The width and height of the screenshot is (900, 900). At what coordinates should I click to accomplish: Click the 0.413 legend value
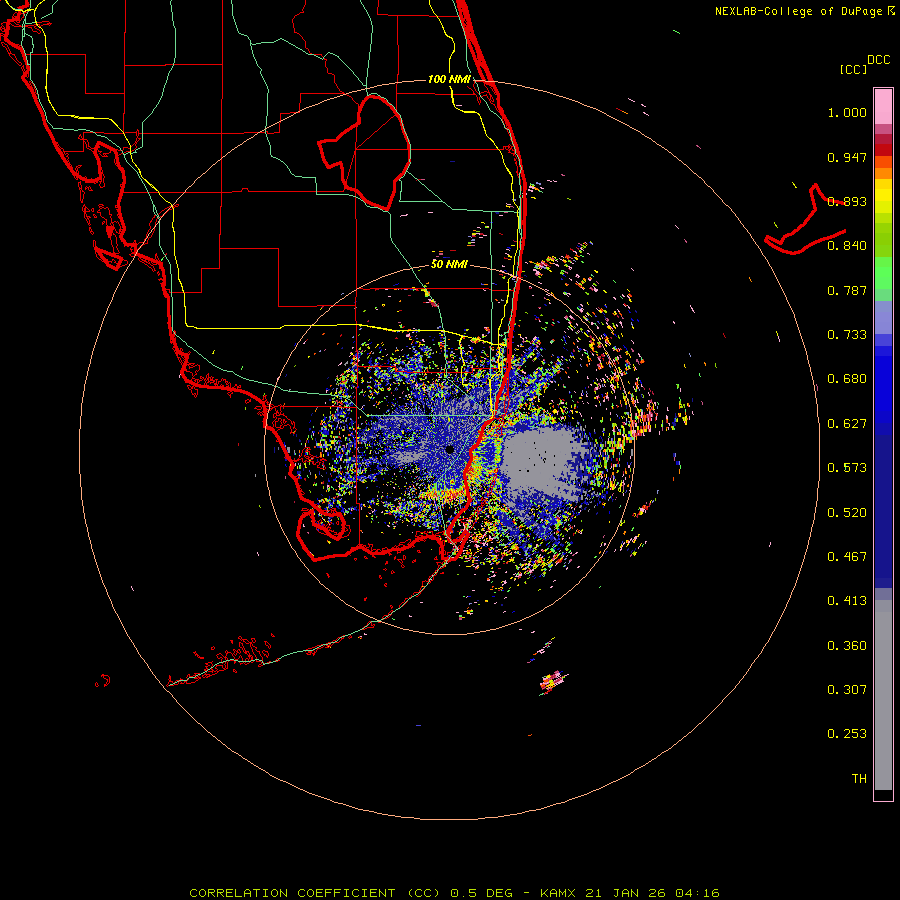click(847, 601)
